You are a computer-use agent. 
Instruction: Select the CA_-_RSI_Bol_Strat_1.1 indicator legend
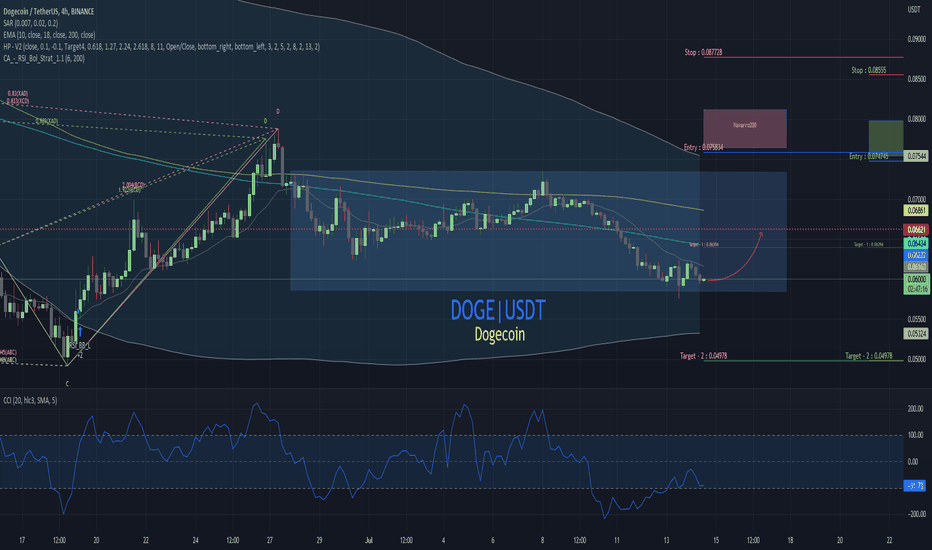click(43, 58)
